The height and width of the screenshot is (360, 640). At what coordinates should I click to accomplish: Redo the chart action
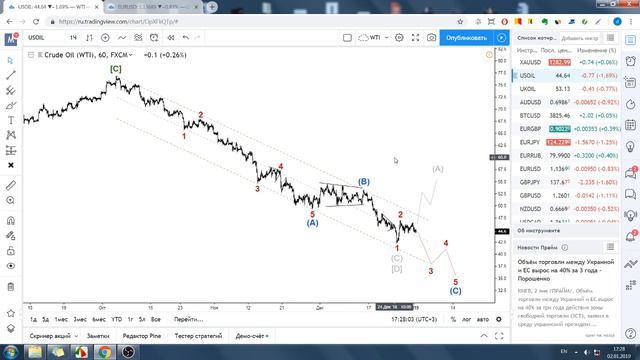(197, 38)
